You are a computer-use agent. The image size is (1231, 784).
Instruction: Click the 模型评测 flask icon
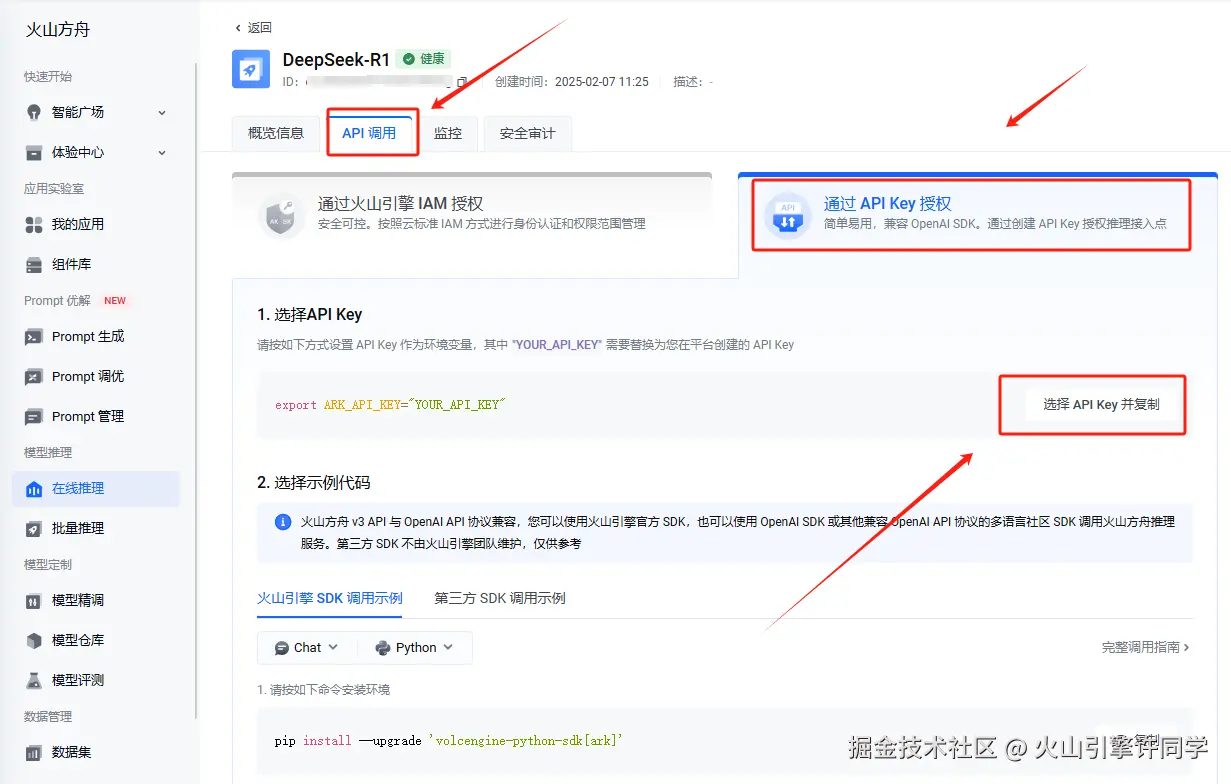coord(34,680)
